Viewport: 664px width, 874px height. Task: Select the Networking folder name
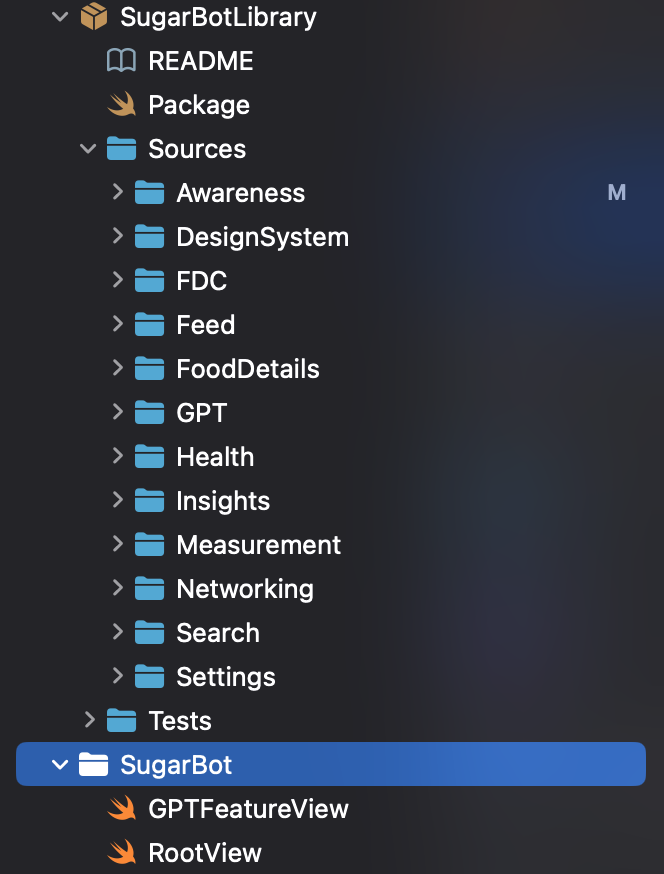[x=245, y=589]
